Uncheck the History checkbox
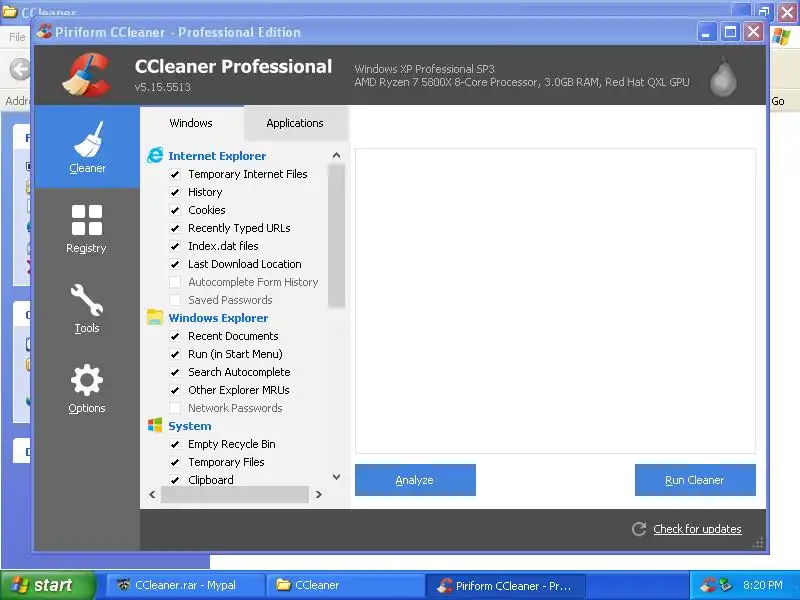Viewport: 800px width, 600px height. [x=175, y=192]
